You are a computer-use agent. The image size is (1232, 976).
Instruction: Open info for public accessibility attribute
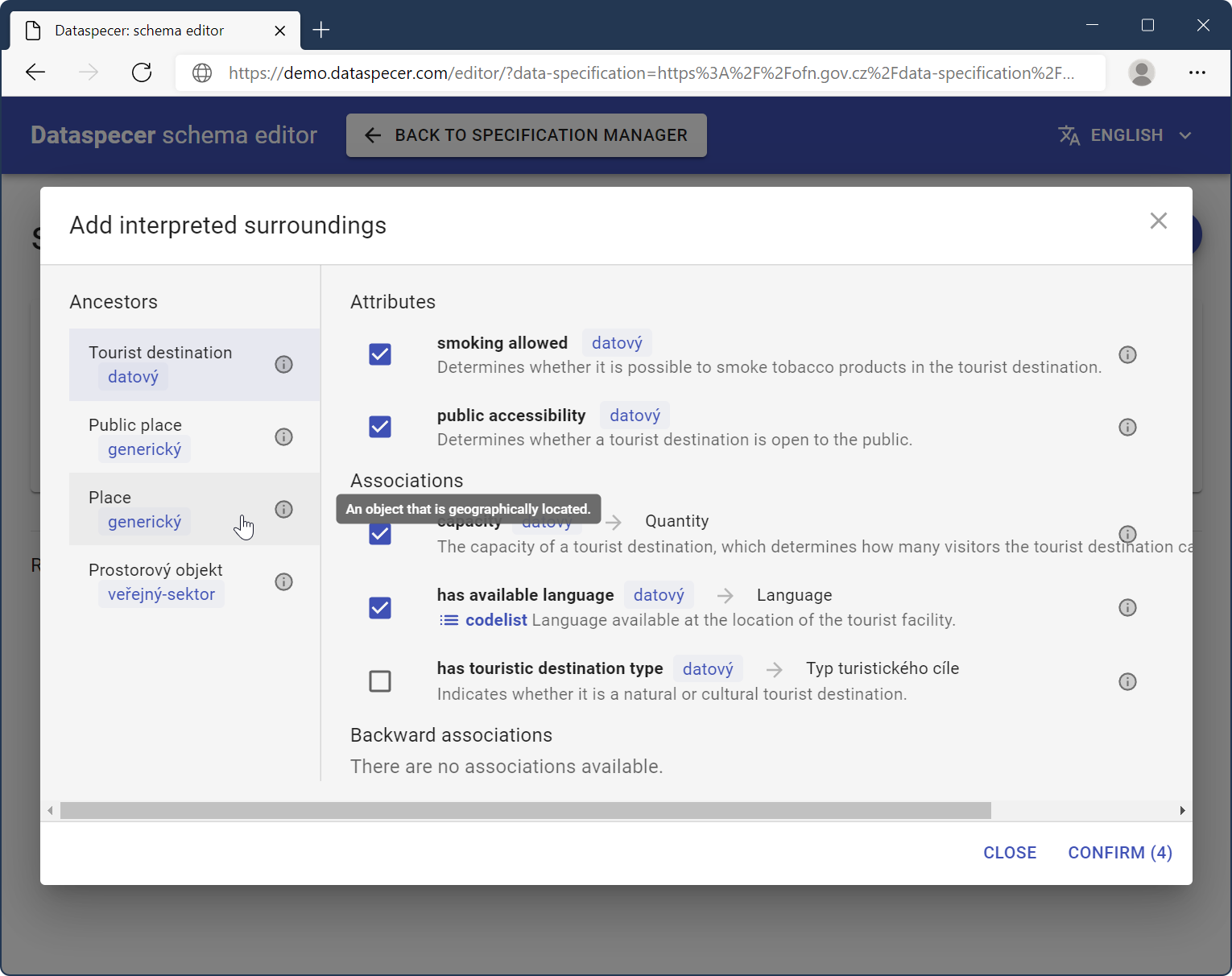(x=1127, y=428)
